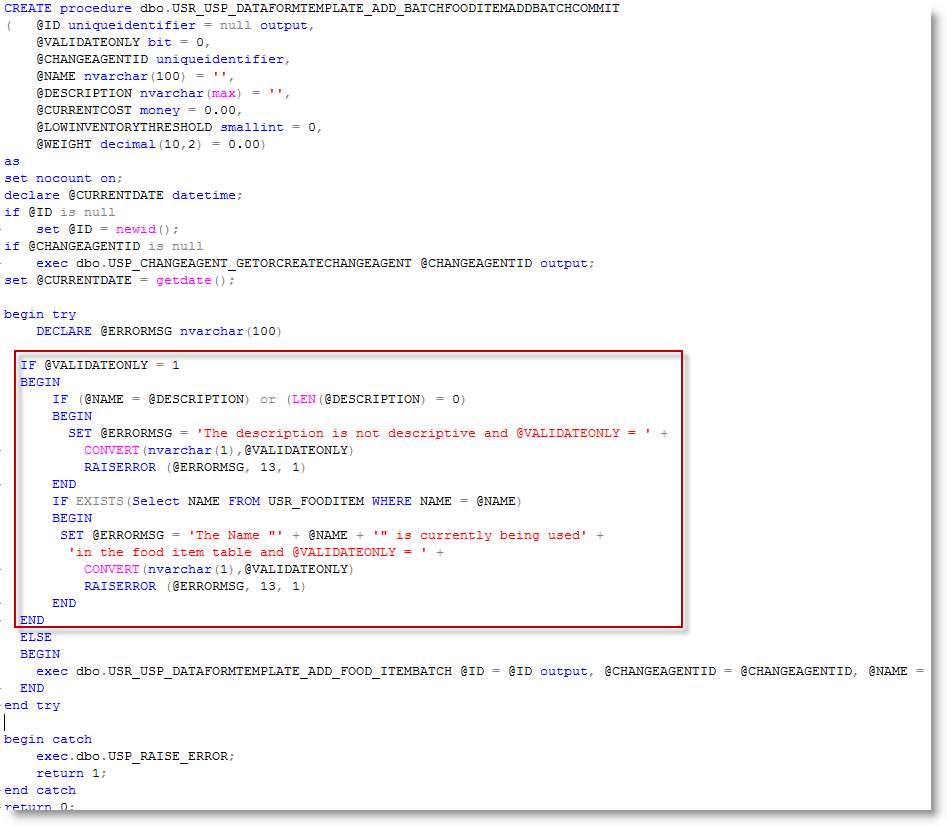Click the 'IF EXISTS' keyword text
The width and height of the screenshot is (947, 826).
pyautogui.click(x=88, y=501)
